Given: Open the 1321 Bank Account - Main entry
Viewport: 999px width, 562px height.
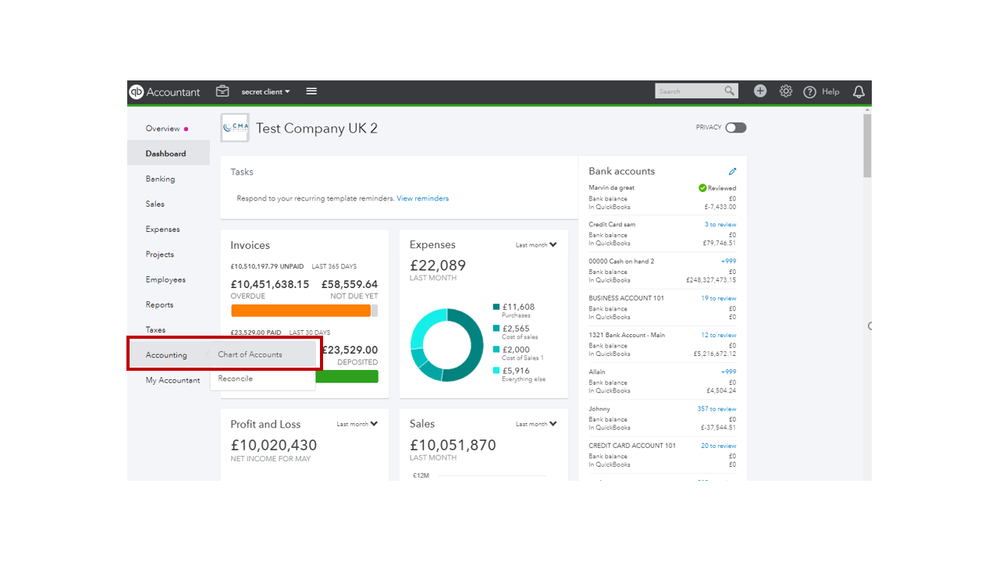Looking at the screenshot, I should (x=627, y=335).
